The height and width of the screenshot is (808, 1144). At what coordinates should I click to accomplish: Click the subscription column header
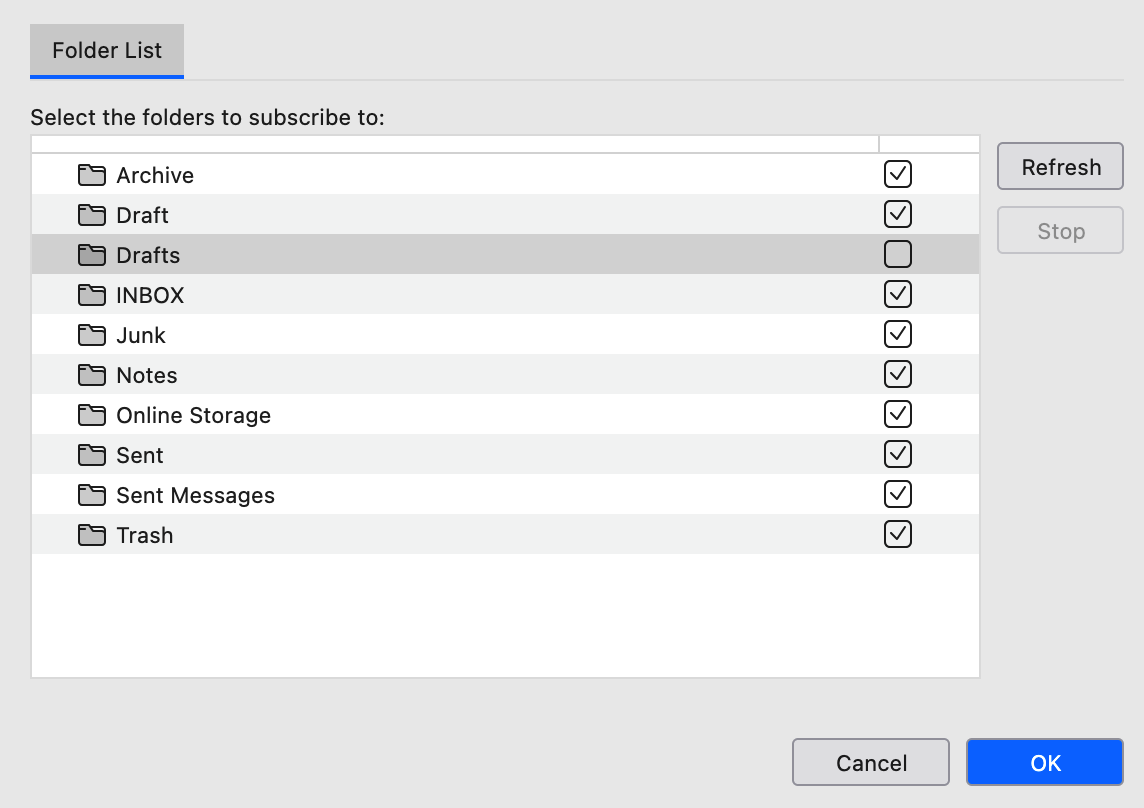pyautogui.click(x=928, y=144)
